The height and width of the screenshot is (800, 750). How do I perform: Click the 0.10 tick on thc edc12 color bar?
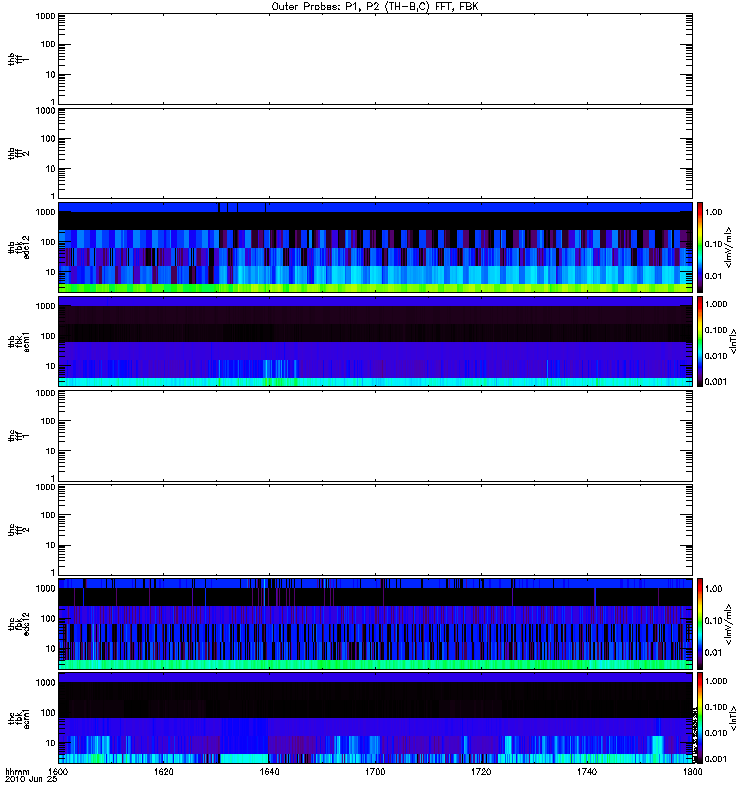pos(714,621)
